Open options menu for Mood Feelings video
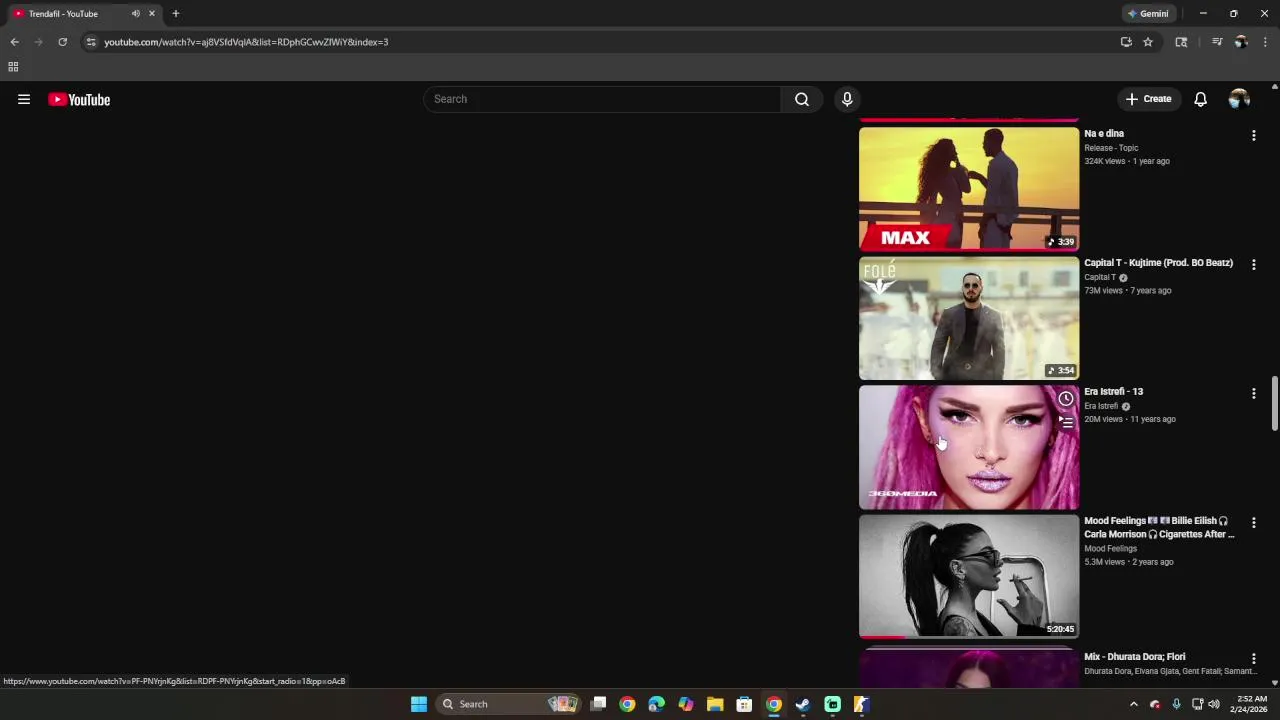Screen dimensions: 1280x720 (1253, 522)
